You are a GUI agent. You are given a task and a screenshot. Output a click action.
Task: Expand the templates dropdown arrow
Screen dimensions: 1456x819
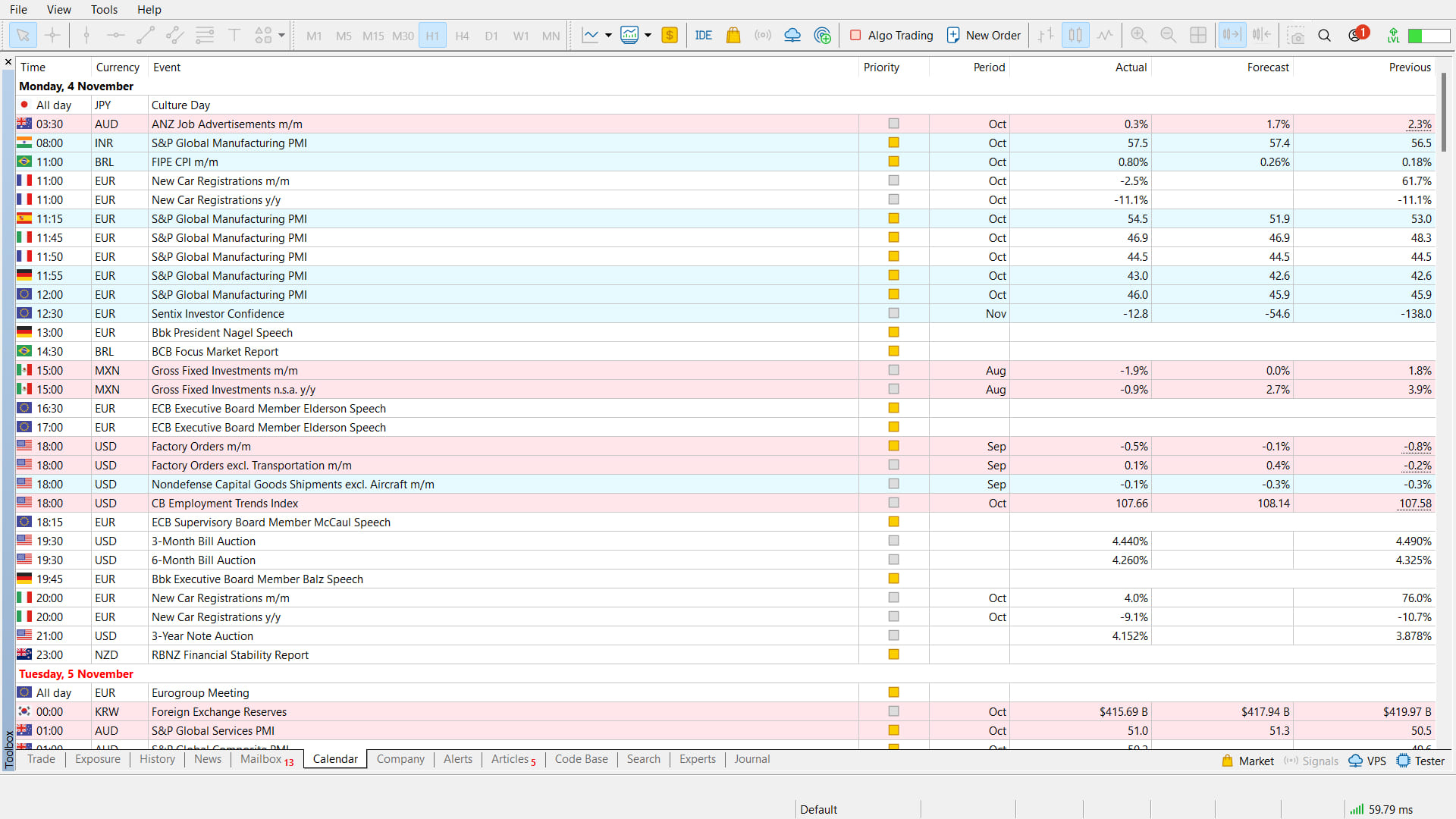point(648,35)
